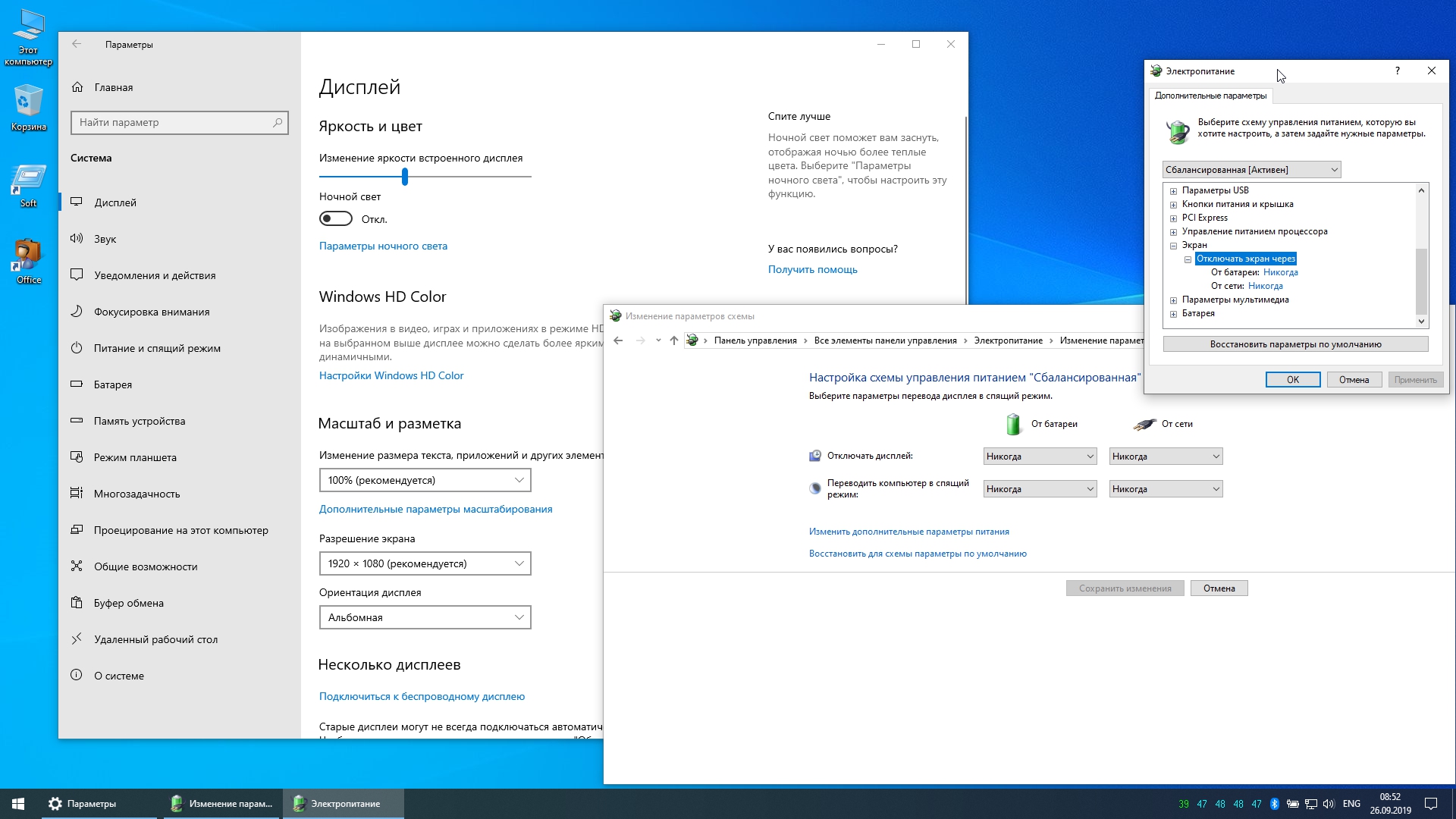1456x819 pixels.
Task: Open the notification center icon
Action: pyautogui.click(x=1431, y=804)
